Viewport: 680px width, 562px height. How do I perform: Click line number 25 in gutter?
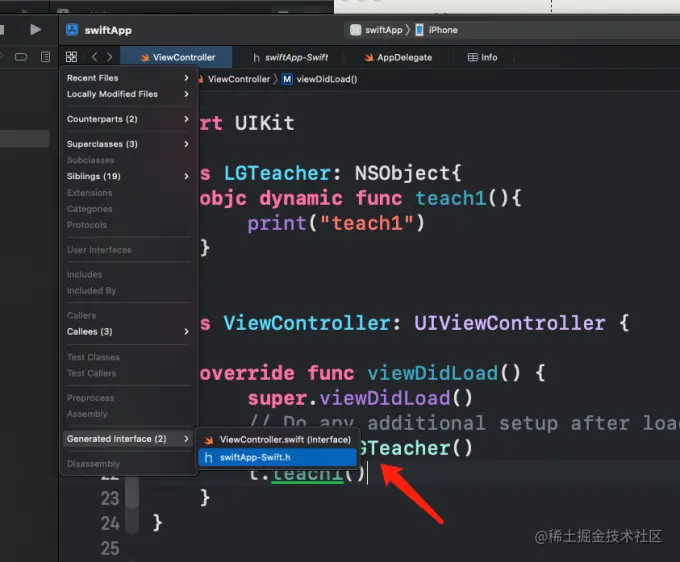pyautogui.click(x=110, y=549)
